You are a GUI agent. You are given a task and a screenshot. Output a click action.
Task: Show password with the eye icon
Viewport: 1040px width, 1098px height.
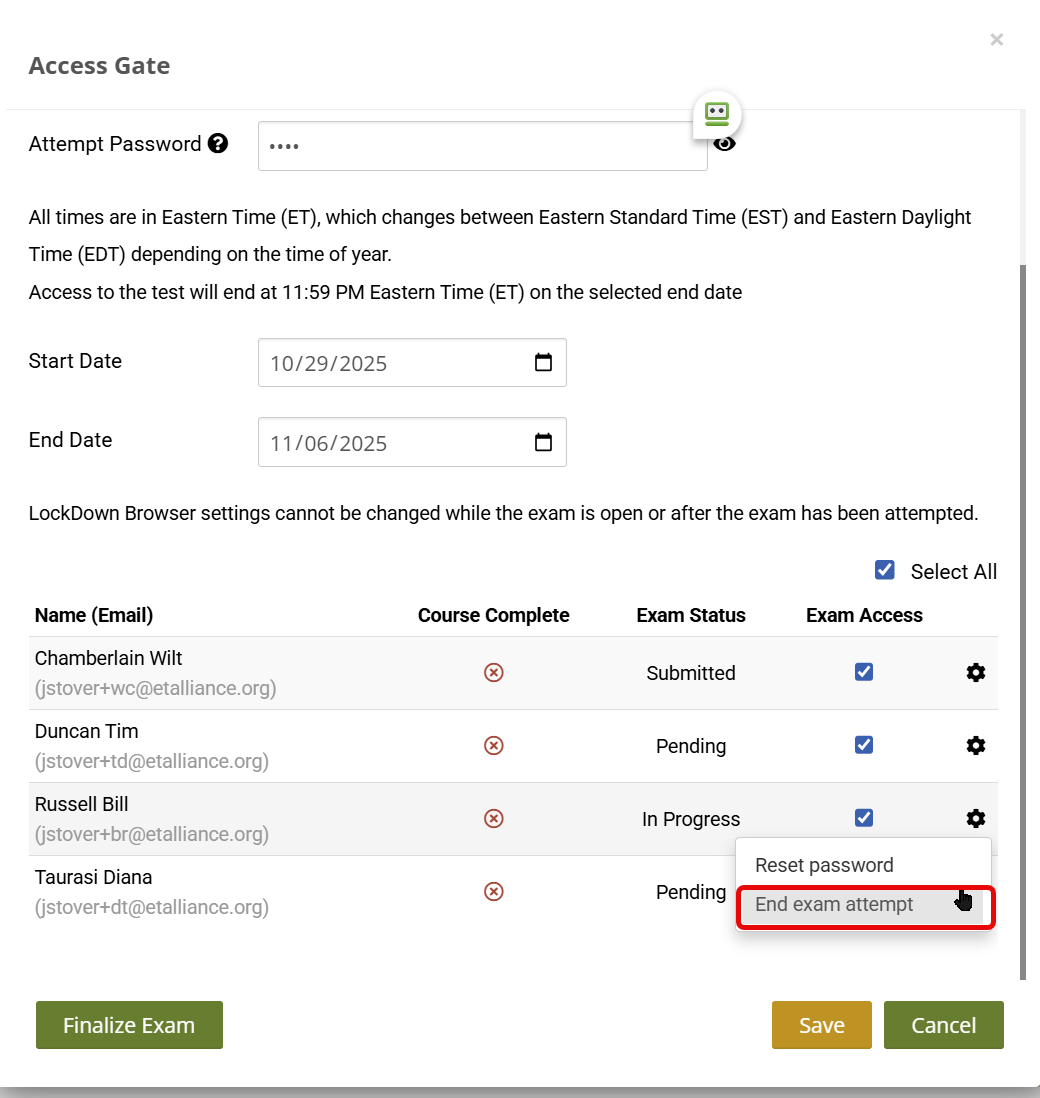[x=725, y=144]
